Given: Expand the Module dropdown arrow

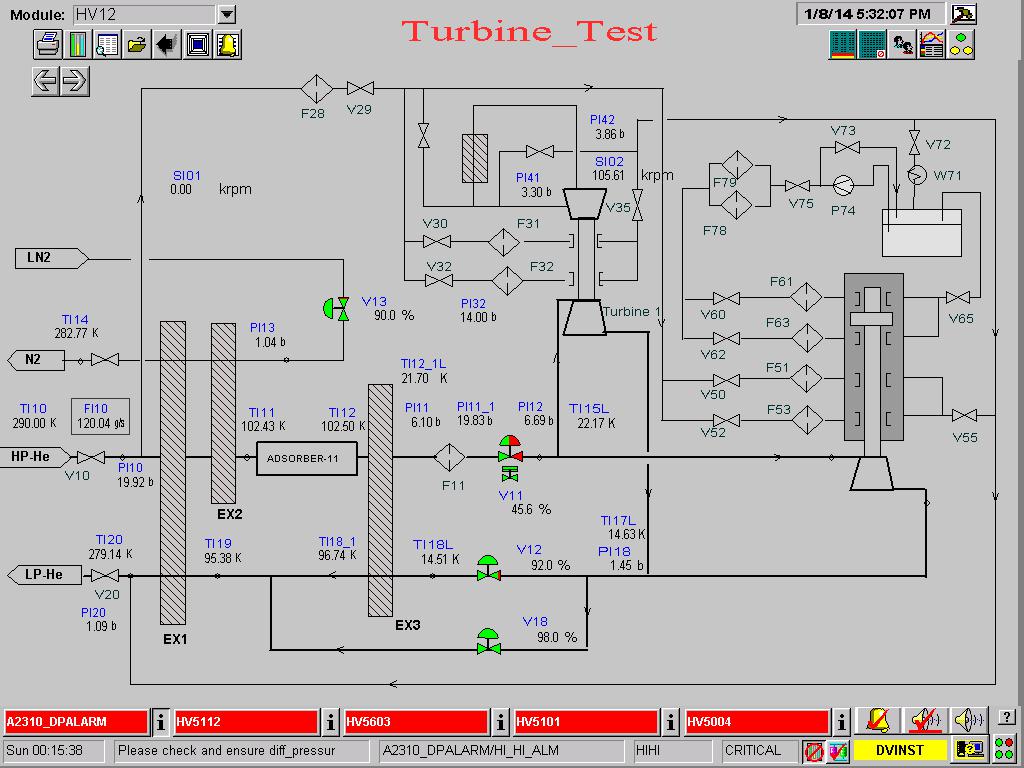Looking at the screenshot, I should pos(227,14).
